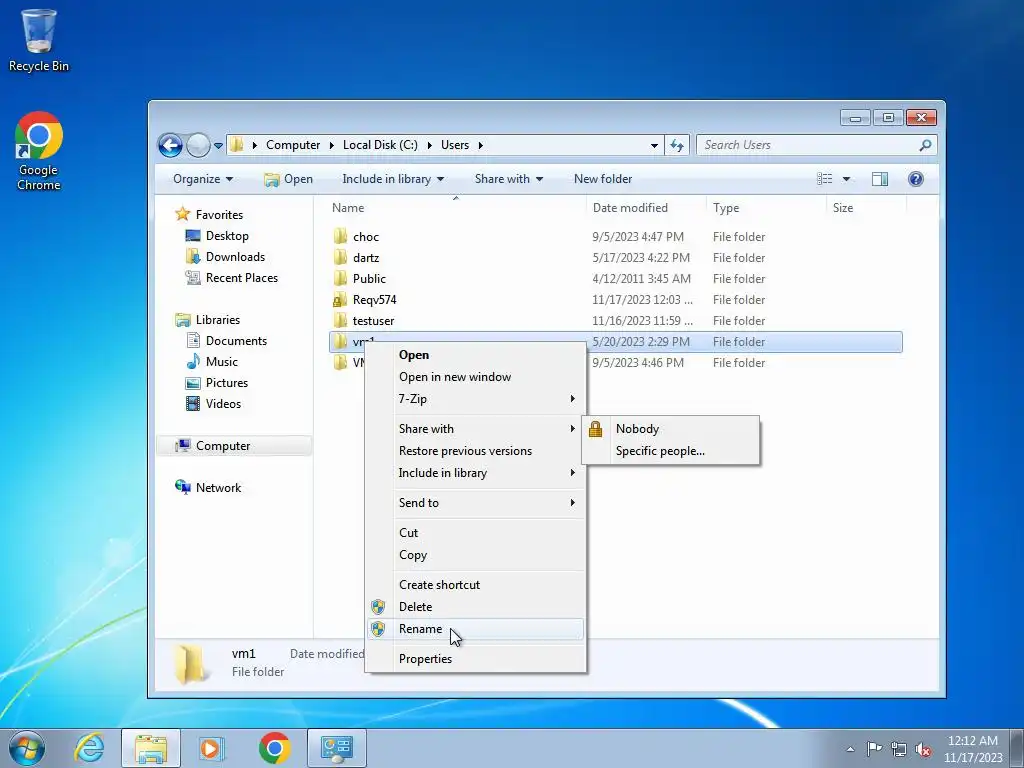Image resolution: width=1024 pixels, height=768 pixels.
Task: Choose Nobody in the Share with submenu
Action: 671,429
